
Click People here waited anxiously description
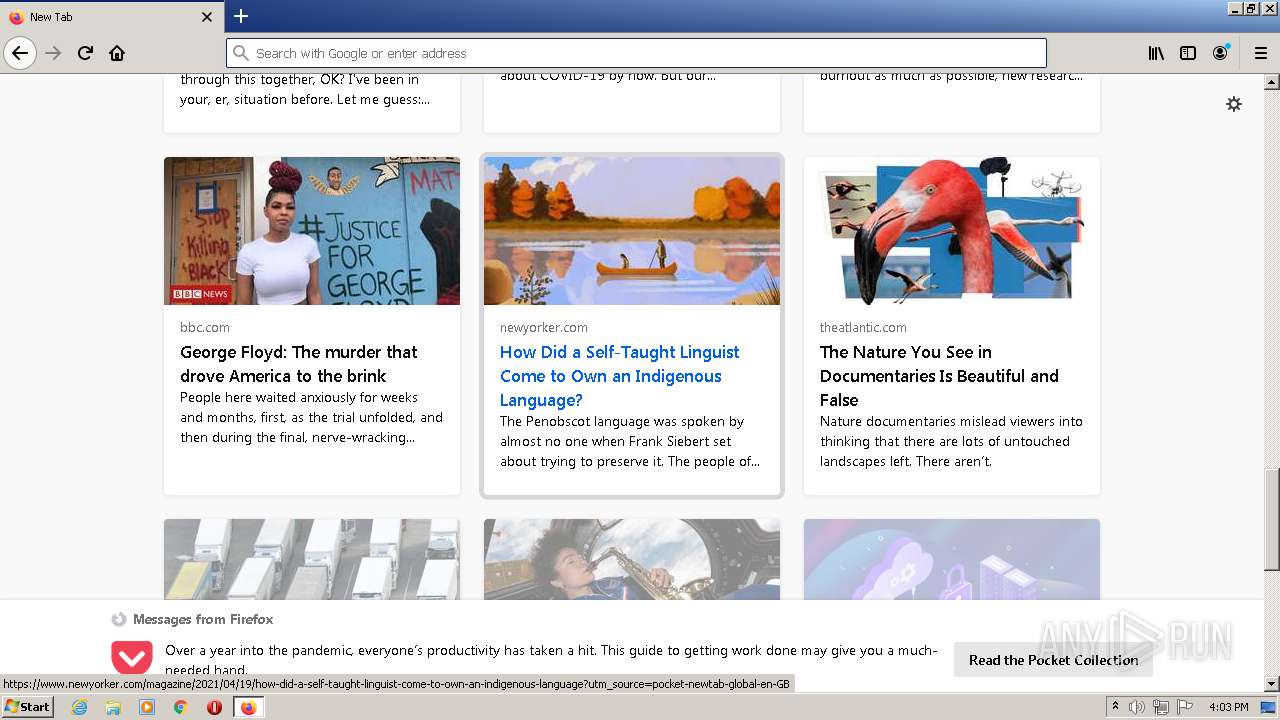[311, 417]
